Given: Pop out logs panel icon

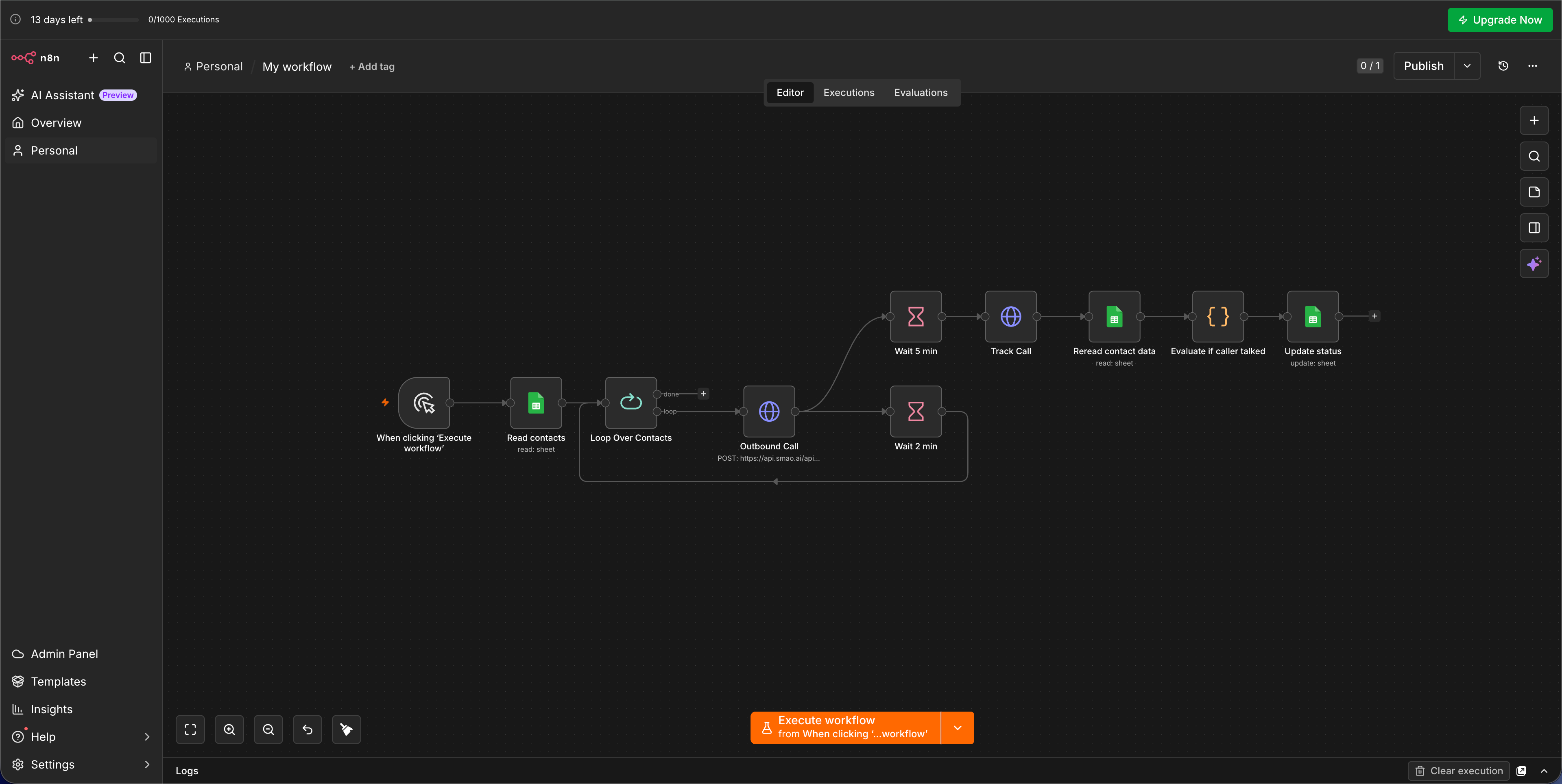Looking at the screenshot, I should (x=1521, y=771).
